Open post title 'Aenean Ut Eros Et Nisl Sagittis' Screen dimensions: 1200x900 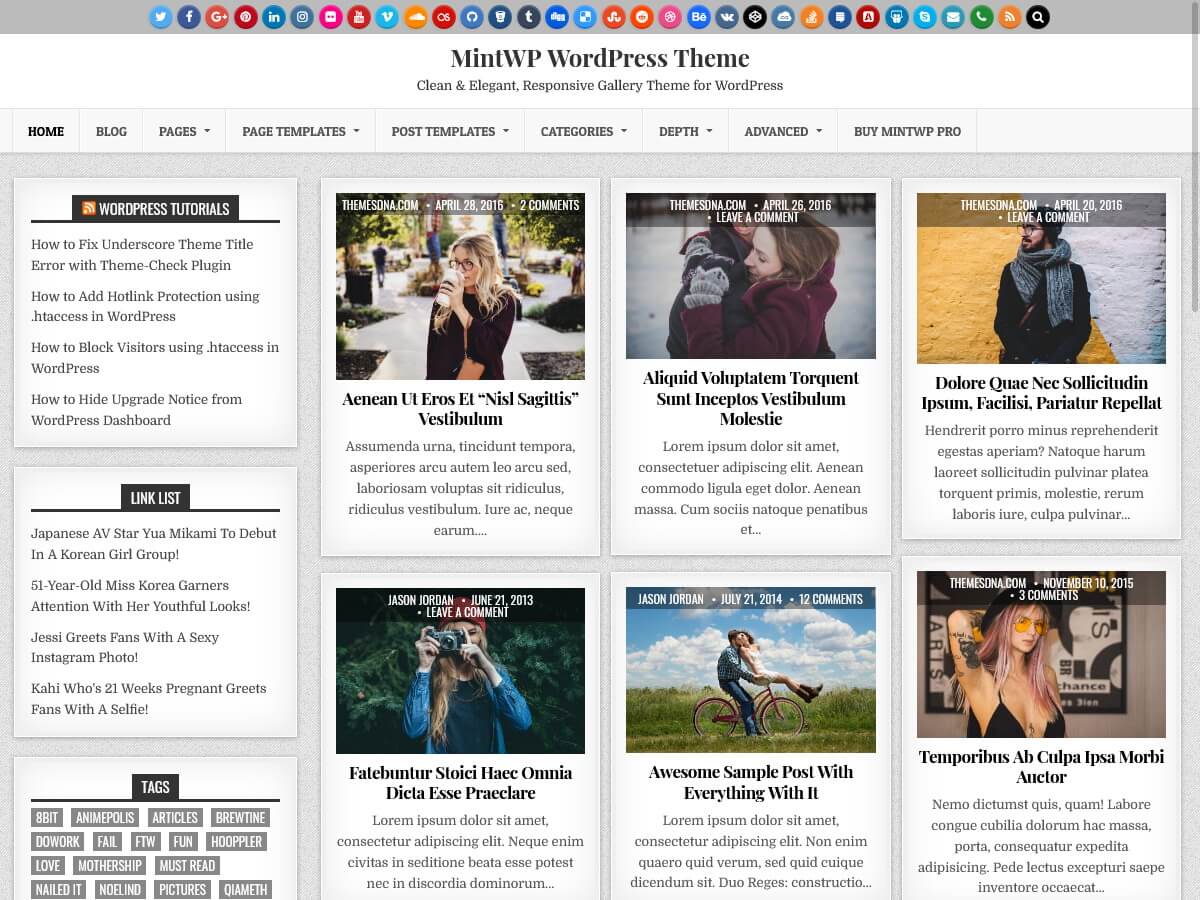460,408
